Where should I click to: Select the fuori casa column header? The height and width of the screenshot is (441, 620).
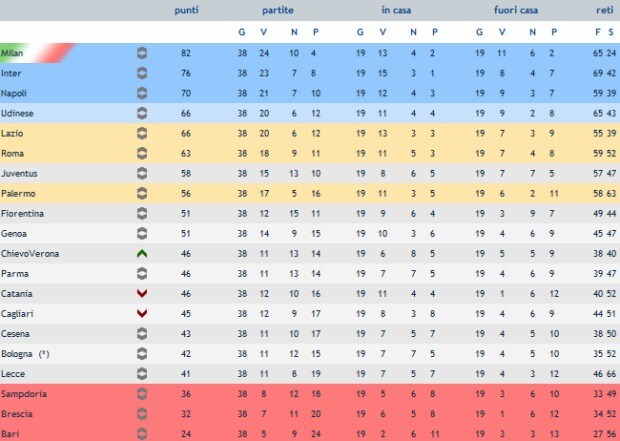pos(516,10)
